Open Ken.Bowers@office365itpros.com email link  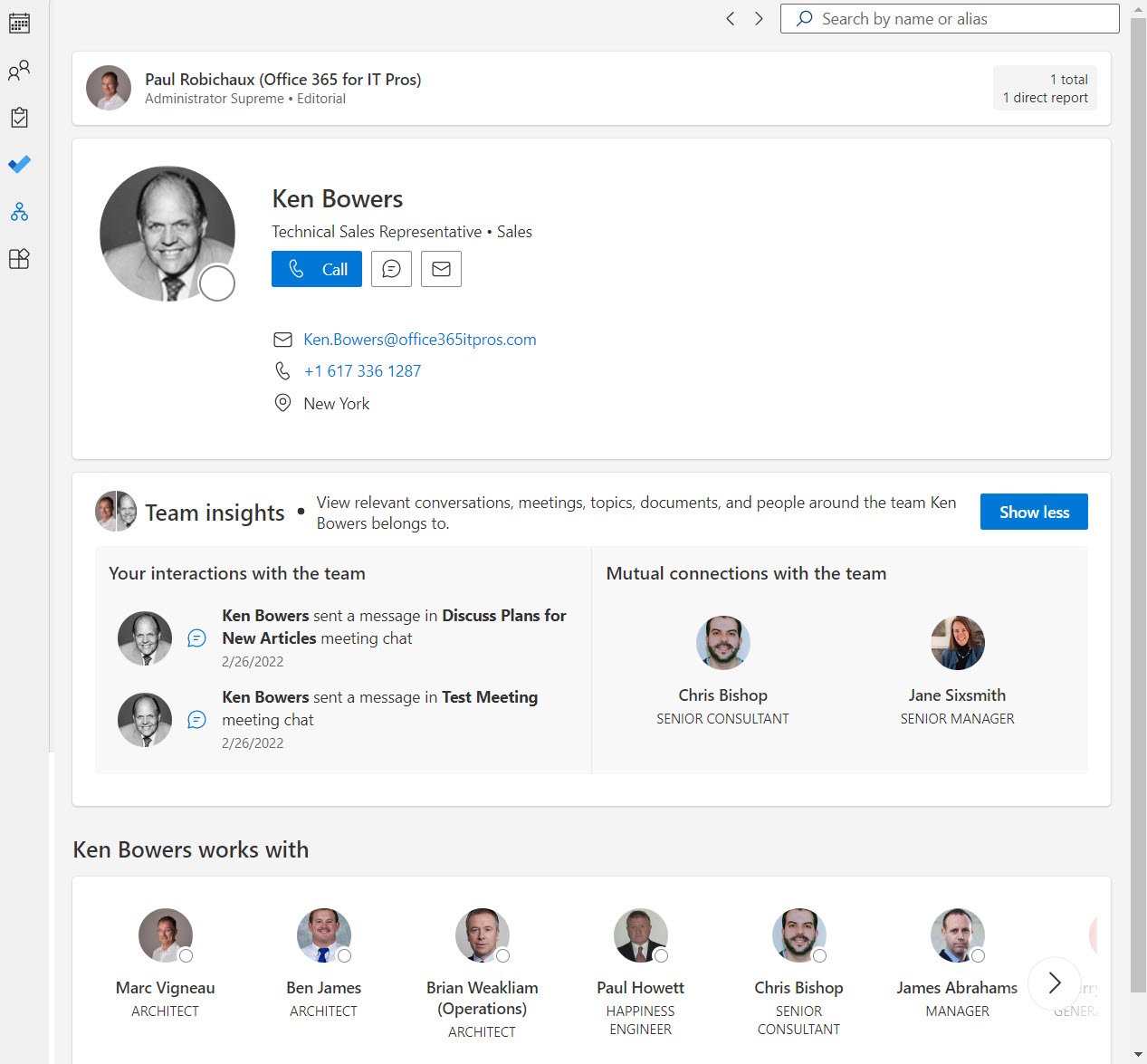420,339
